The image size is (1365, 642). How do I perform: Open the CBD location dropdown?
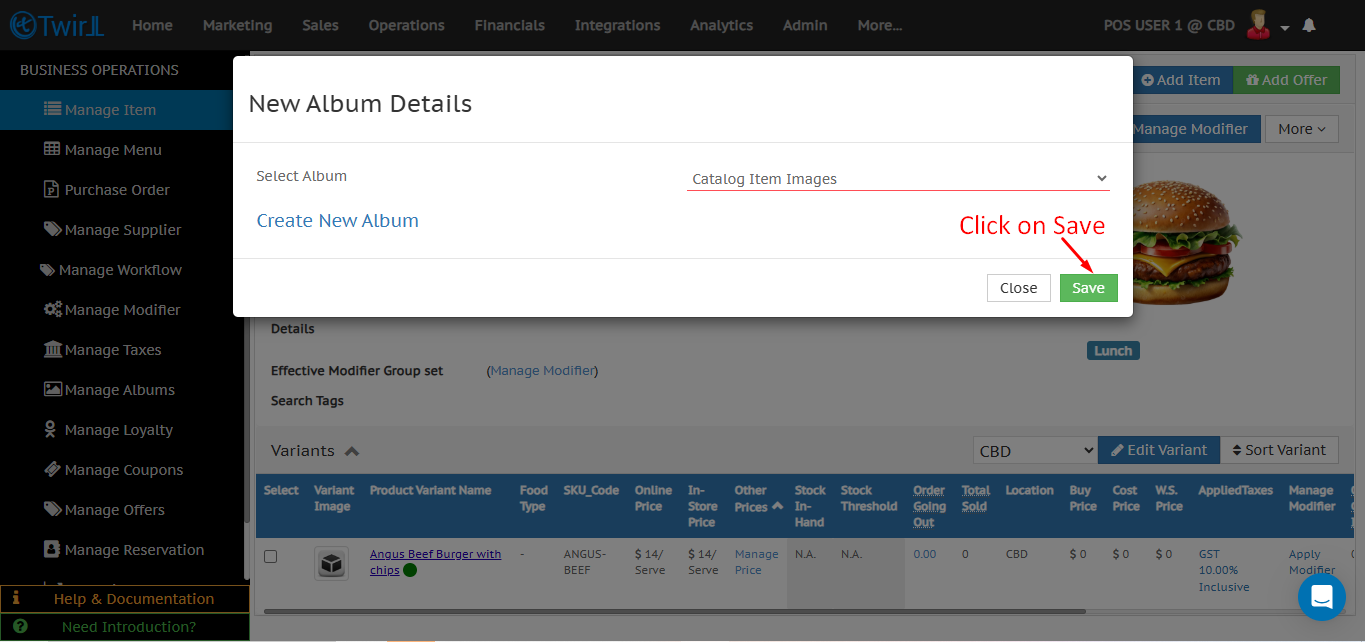1034,451
